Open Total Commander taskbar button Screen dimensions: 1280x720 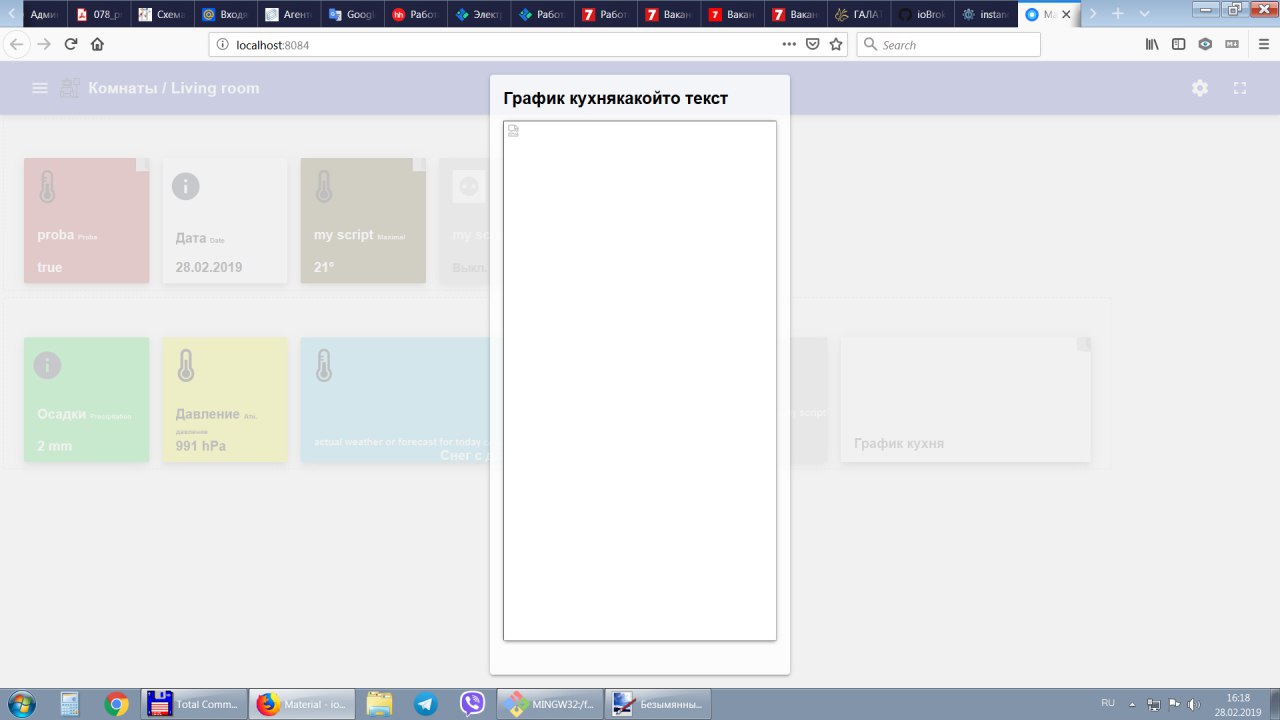point(194,704)
